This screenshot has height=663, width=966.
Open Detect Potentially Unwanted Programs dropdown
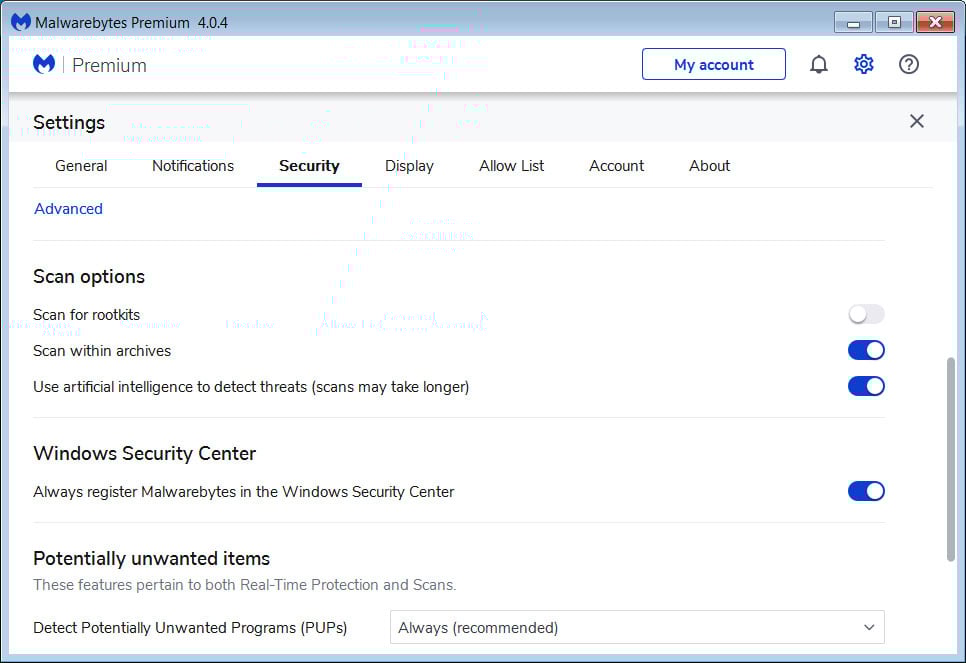[637, 627]
